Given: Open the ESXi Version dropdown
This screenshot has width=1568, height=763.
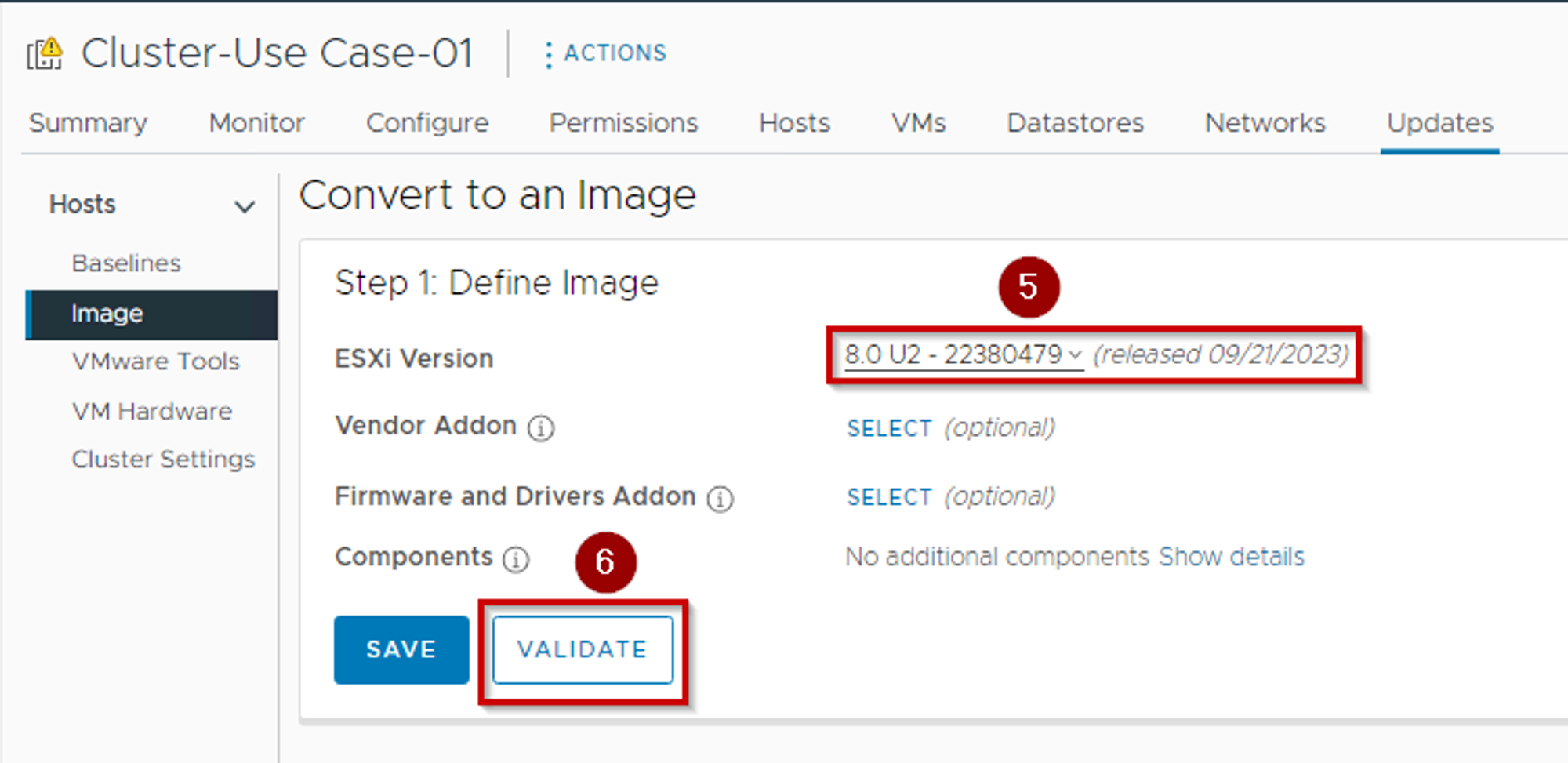Looking at the screenshot, I should click(x=963, y=355).
